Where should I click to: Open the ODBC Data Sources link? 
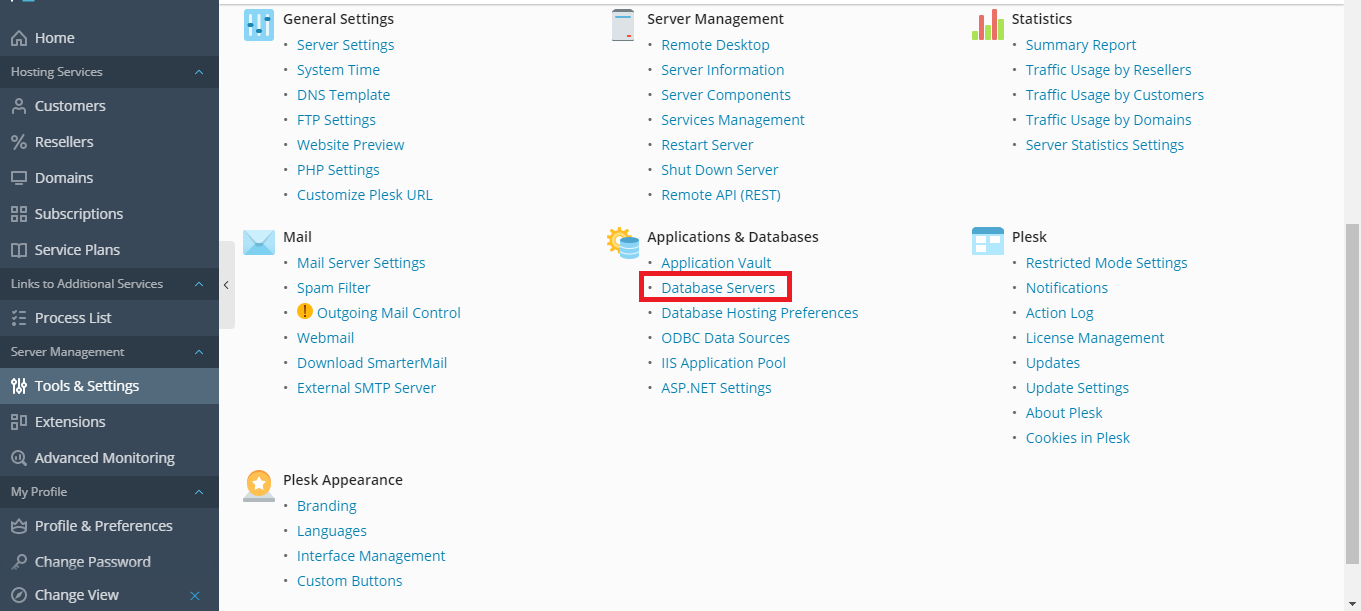725,338
